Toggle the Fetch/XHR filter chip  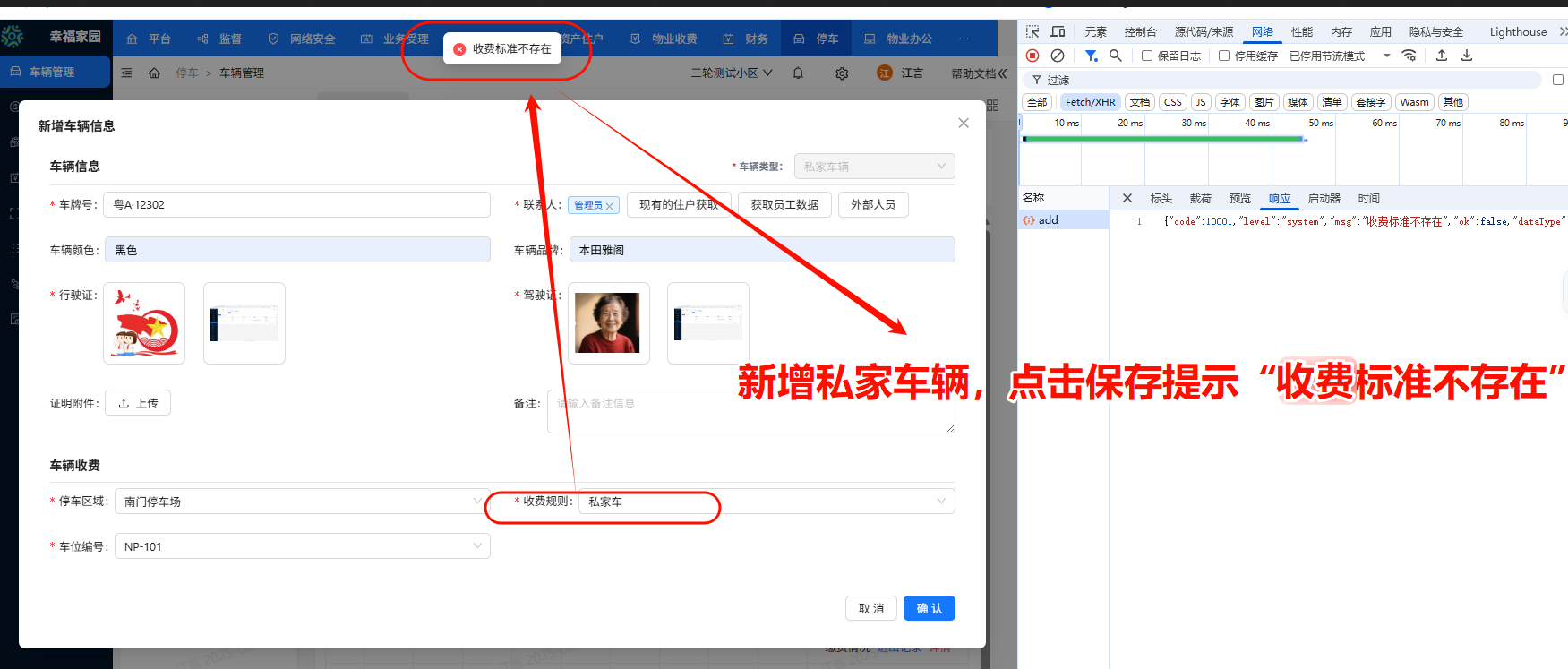click(1090, 102)
